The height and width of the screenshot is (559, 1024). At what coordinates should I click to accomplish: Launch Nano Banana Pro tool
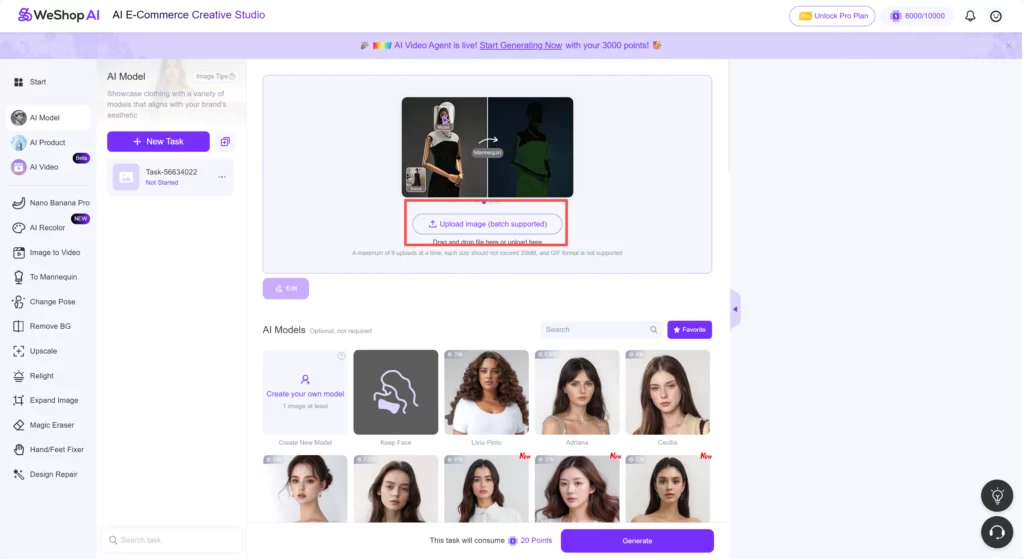pos(51,203)
